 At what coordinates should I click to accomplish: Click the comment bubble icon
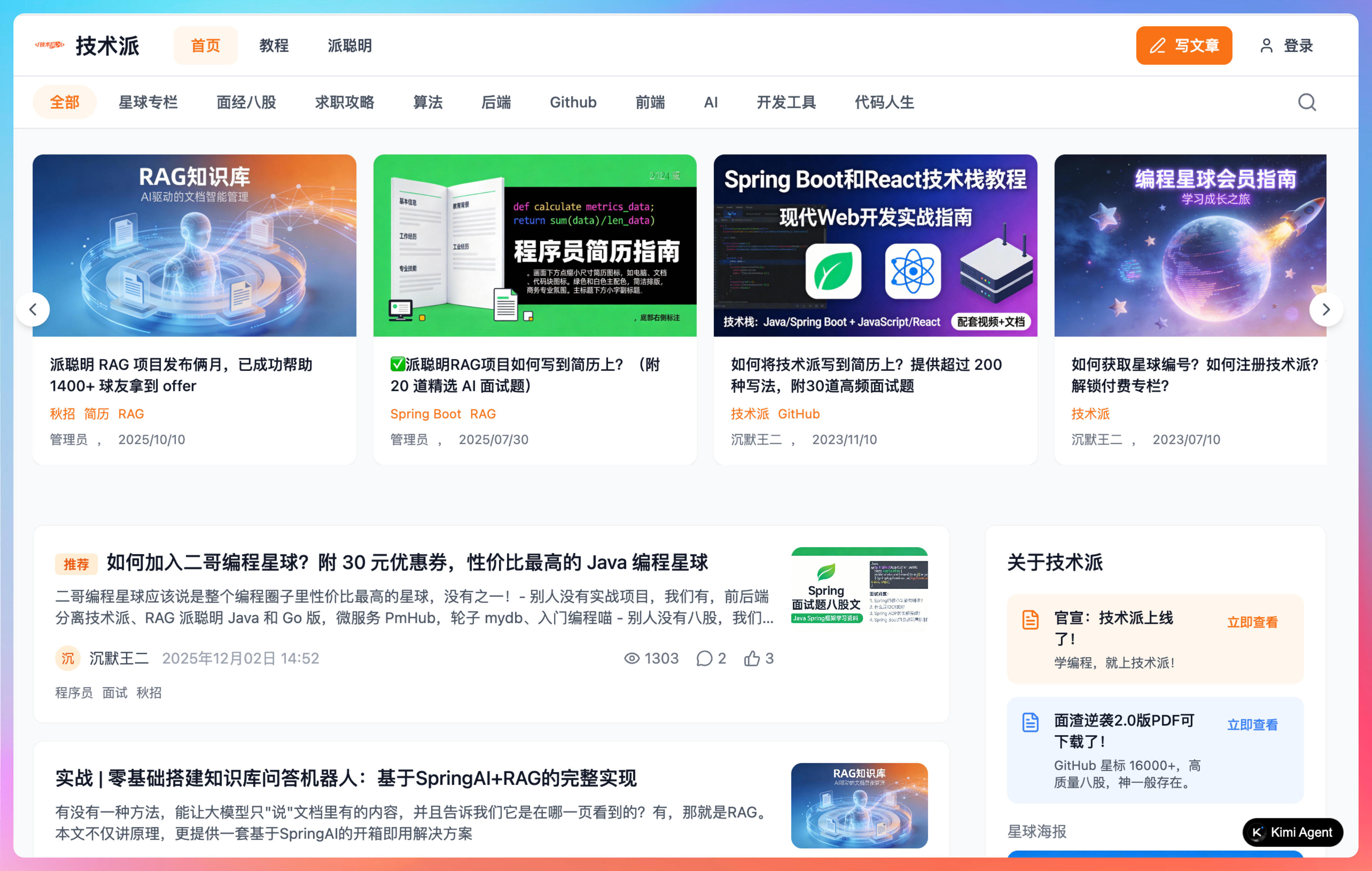[x=704, y=658]
